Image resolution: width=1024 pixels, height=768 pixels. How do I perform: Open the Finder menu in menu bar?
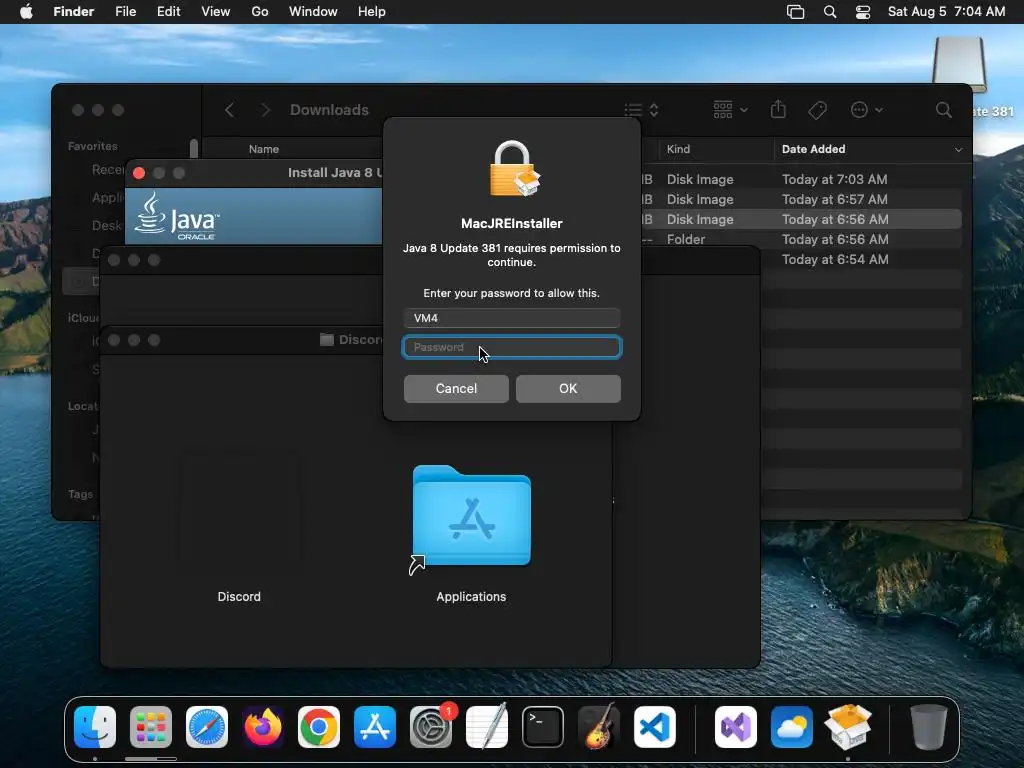point(74,12)
